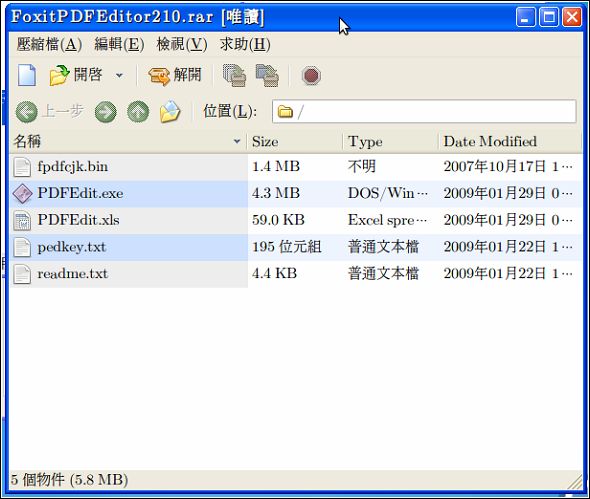Click the readme.txt document icon
This screenshot has width=590, height=499.
pyautogui.click(x=22, y=274)
